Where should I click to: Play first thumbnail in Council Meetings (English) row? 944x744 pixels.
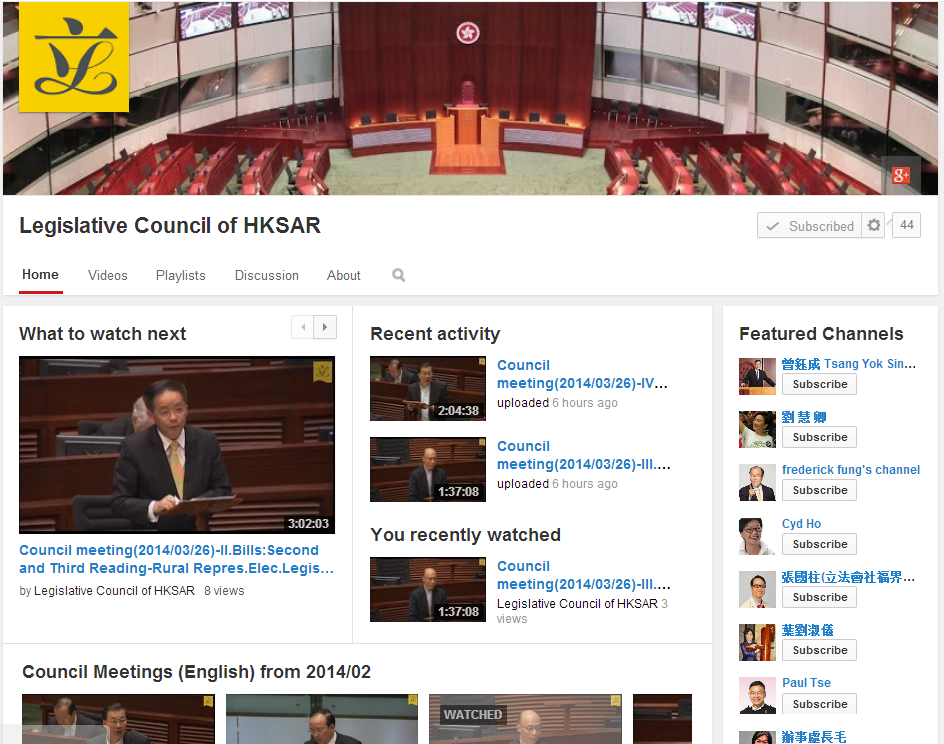coord(118,719)
